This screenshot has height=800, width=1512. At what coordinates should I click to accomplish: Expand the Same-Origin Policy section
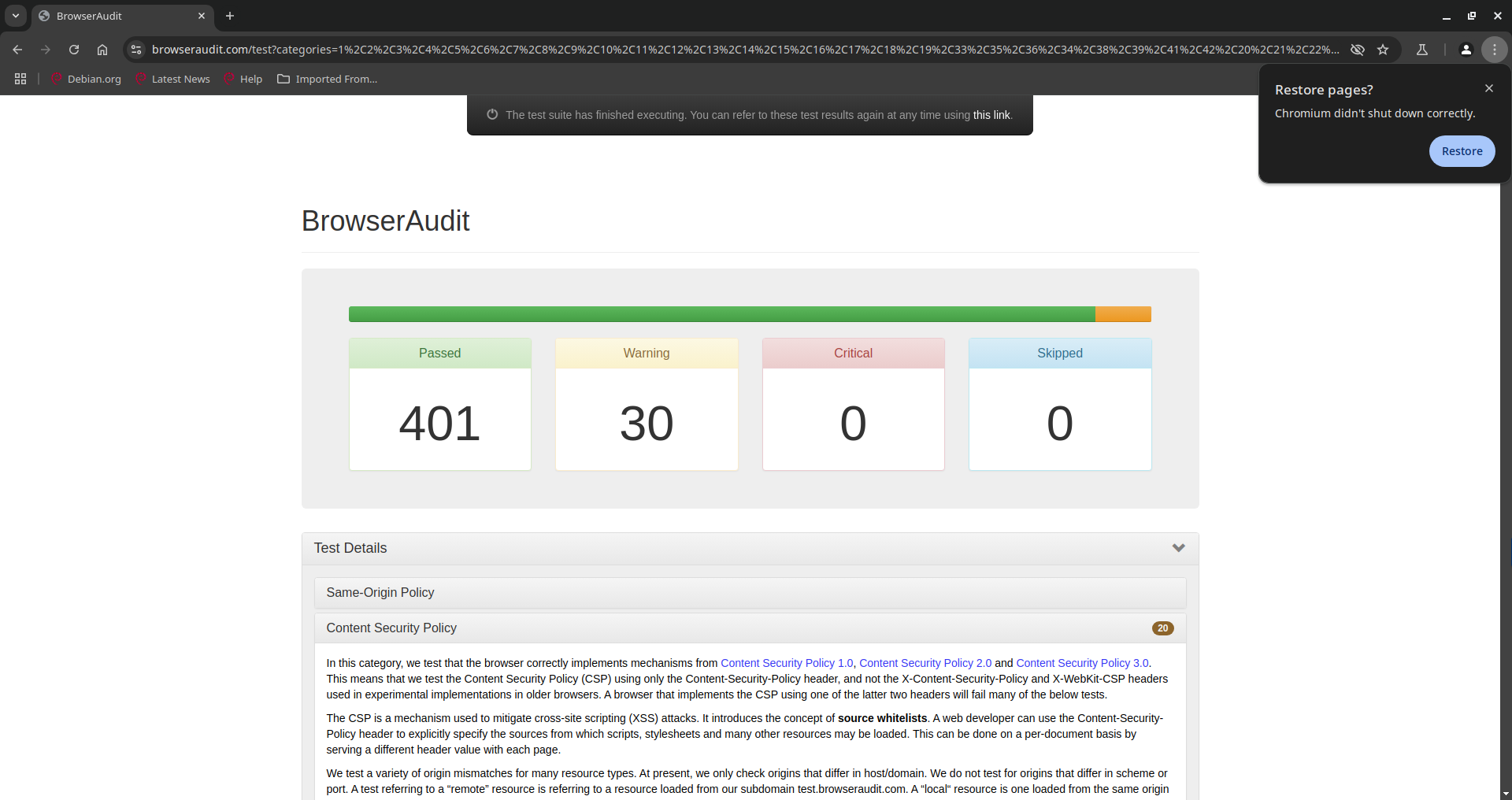click(750, 593)
